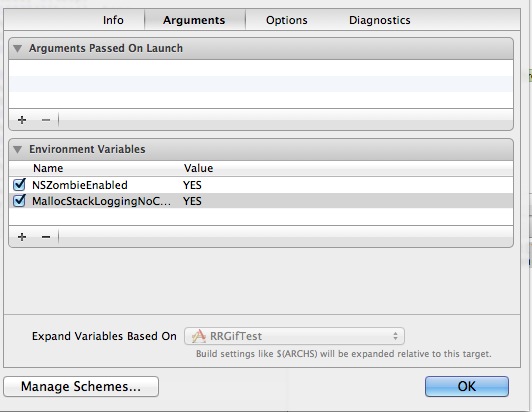The width and height of the screenshot is (532, 412).
Task: Remove launch argument using minus icon
Action: pyautogui.click(x=46, y=120)
